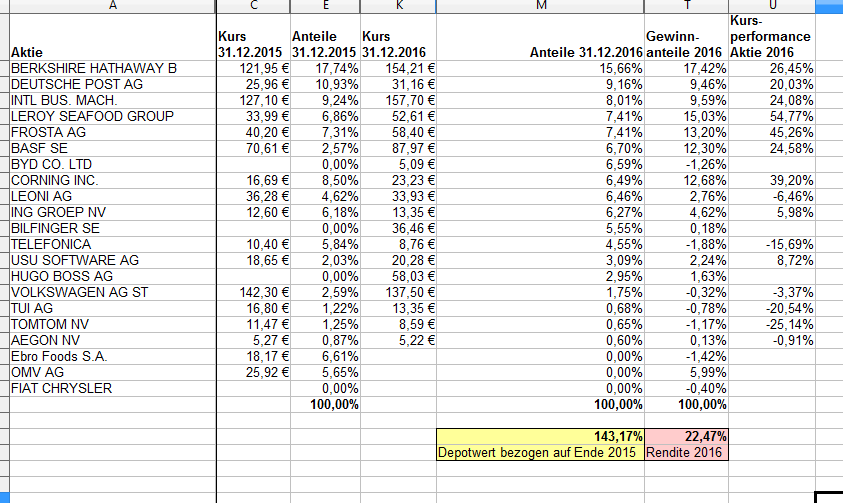The width and height of the screenshot is (843, 503).
Task: Select the BERKSHIRE HATHAWAY B cell
Action: point(112,68)
